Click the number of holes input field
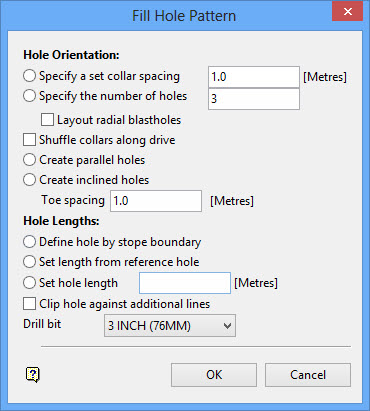Viewport: 370px width, 411px height. 254,99
